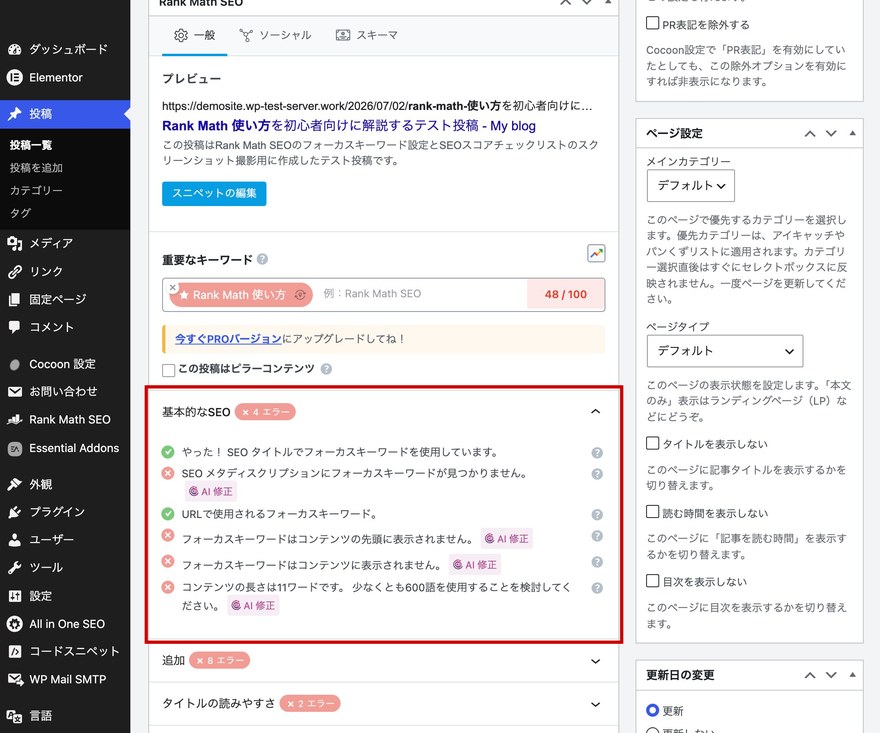Open the 固定ページ pages icon
Screen dimensions: 880x733
click(x=15, y=300)
